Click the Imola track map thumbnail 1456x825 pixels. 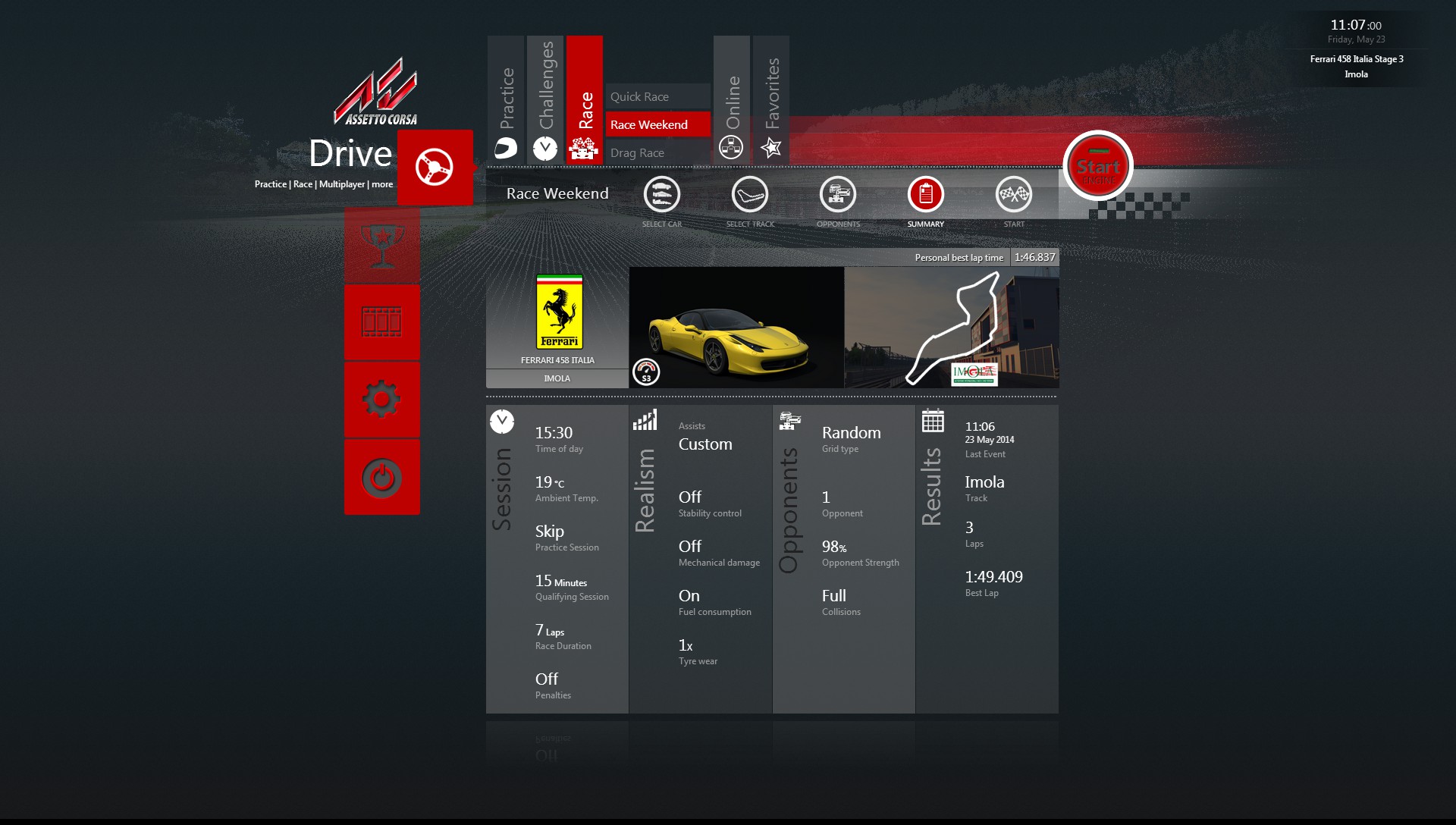[x=951, y=328]
